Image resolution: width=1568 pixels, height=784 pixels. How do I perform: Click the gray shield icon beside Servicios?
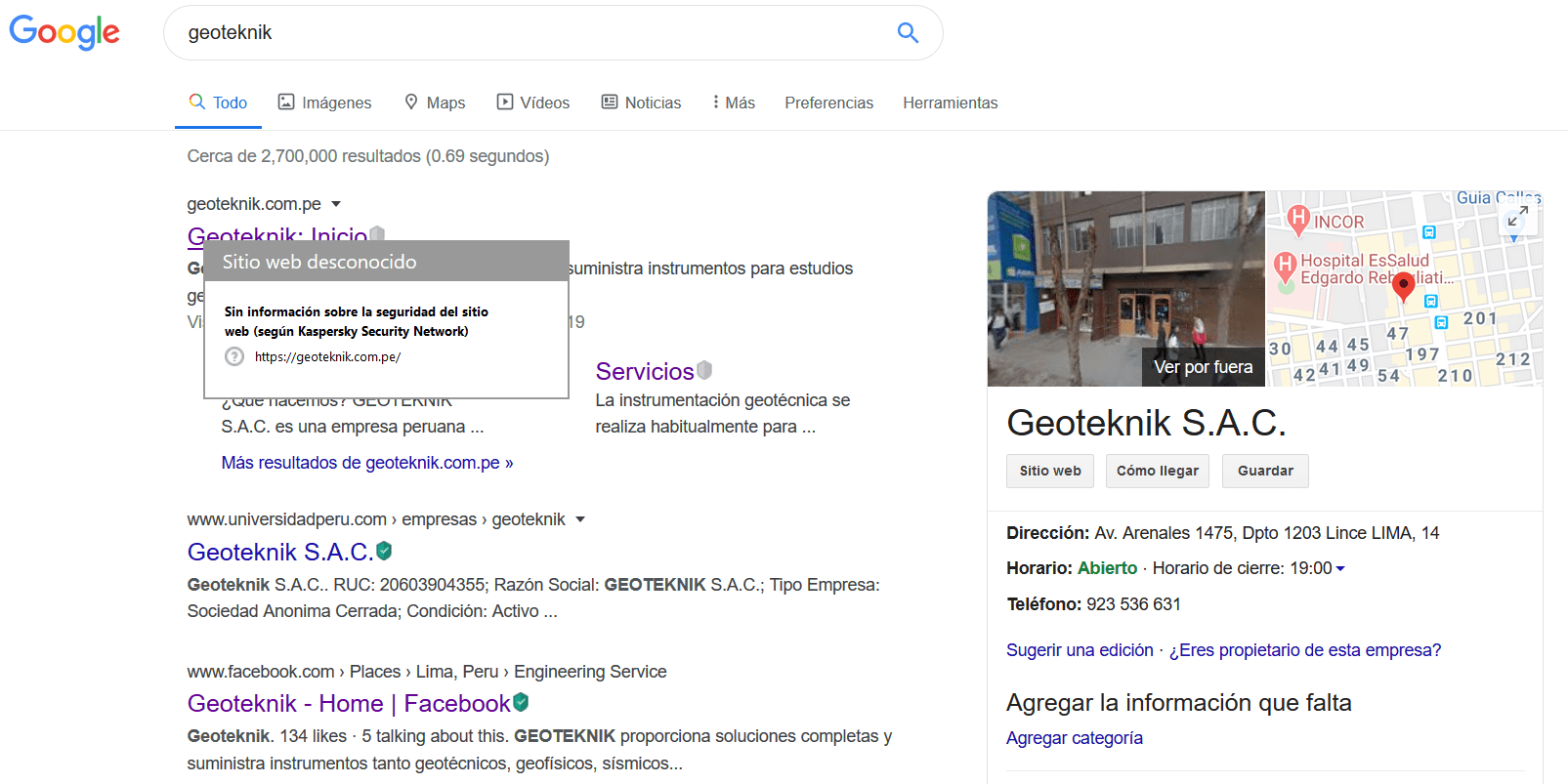point(704,370)
